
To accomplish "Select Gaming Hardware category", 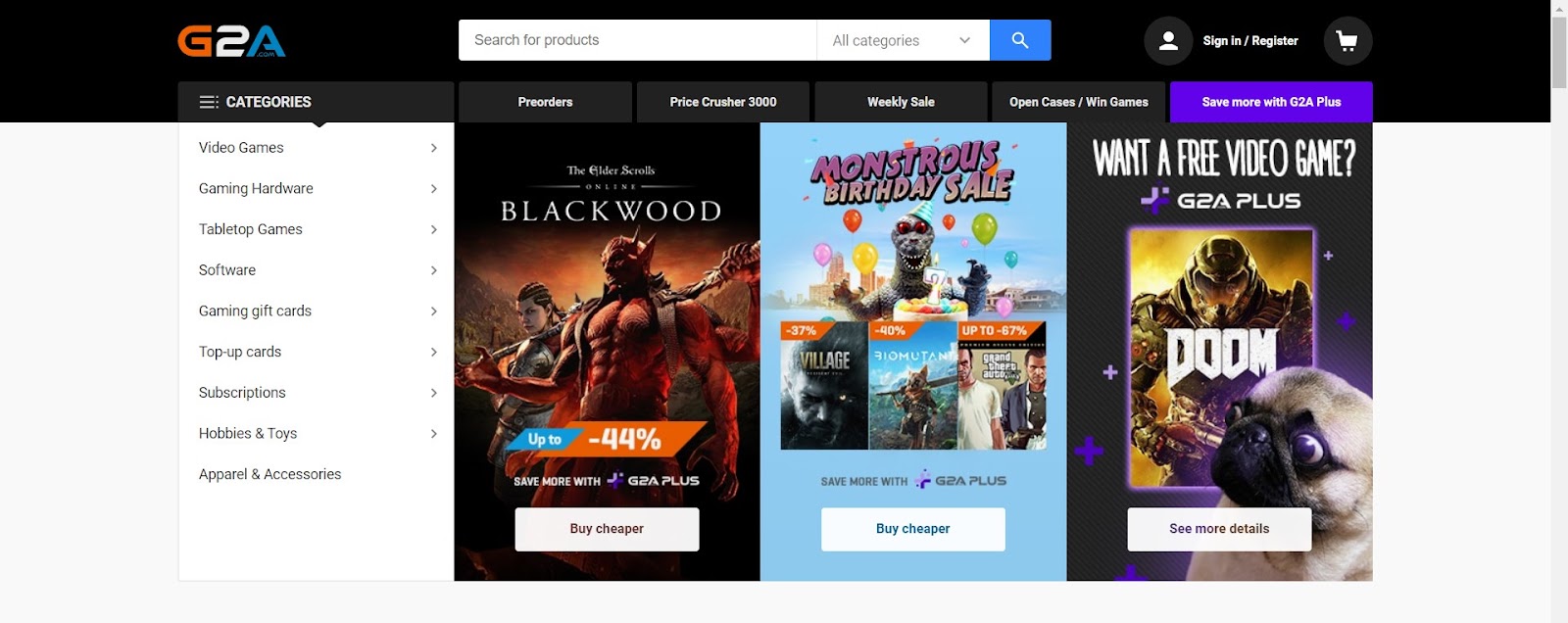I will pos(256,188).
